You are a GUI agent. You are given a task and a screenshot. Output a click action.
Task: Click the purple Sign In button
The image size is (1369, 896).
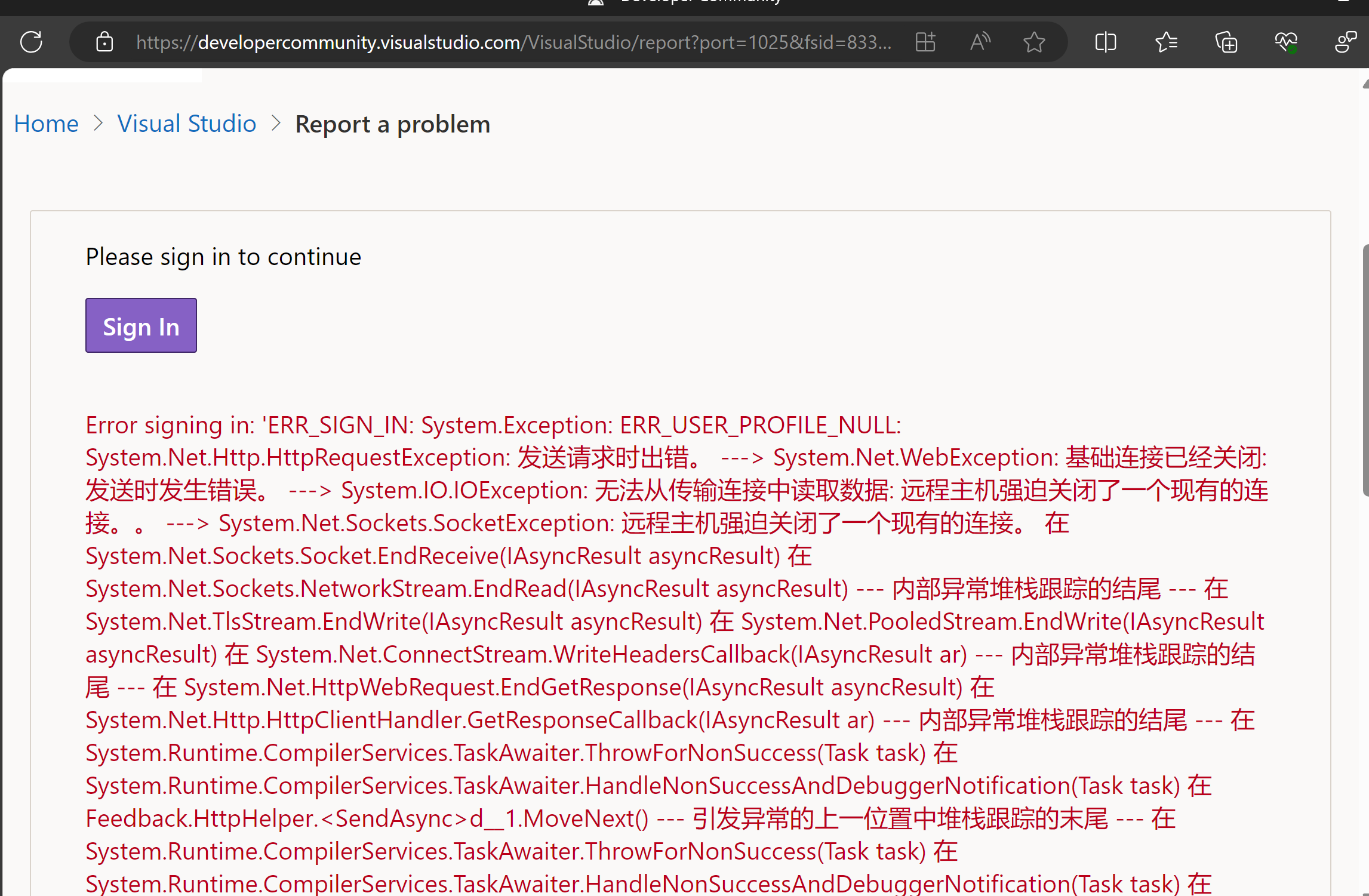tap(141, 325)
